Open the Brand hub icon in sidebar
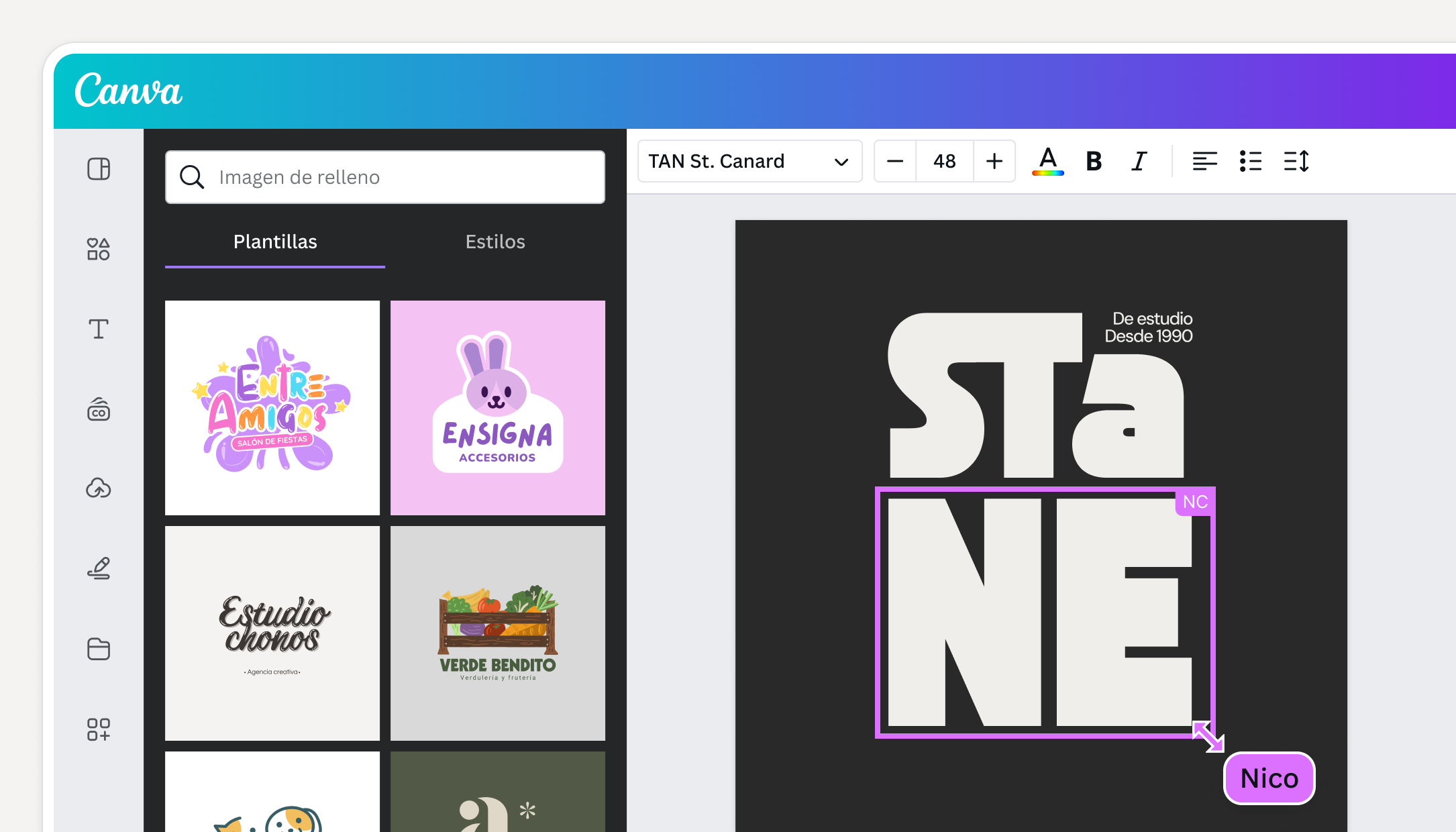Image resolution: width=1456 pixels, height=832 pixels. click(99, 409)
